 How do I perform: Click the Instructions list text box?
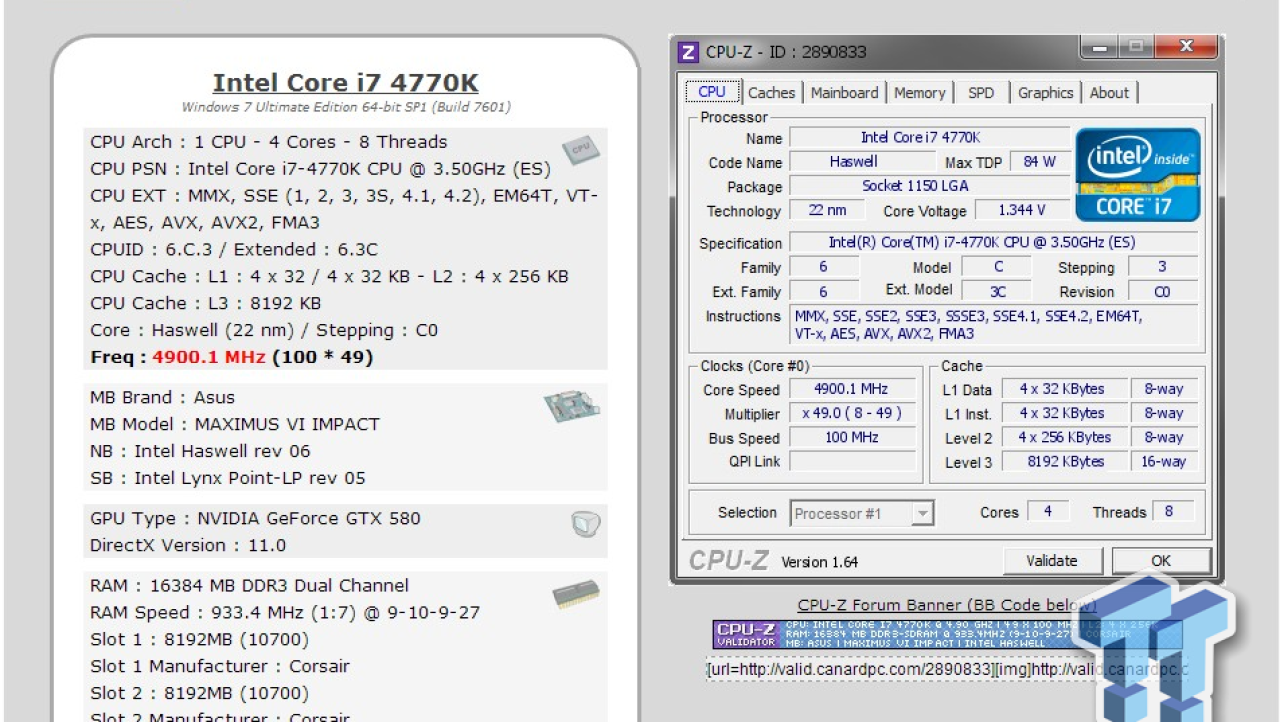click(x=995, y=326)
